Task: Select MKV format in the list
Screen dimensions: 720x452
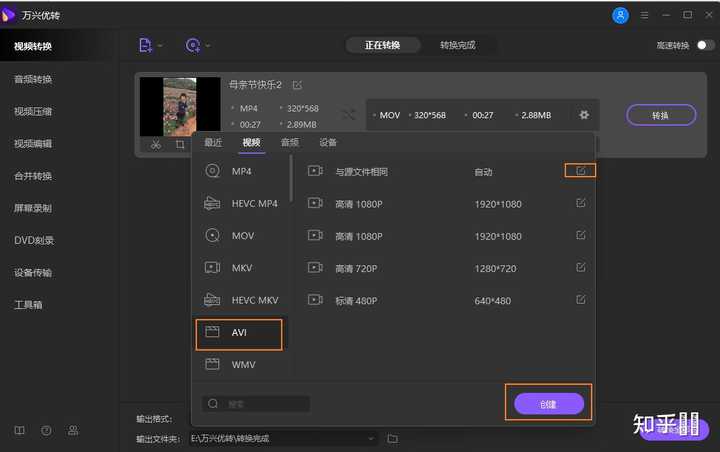Action: [x=241, y=268]
